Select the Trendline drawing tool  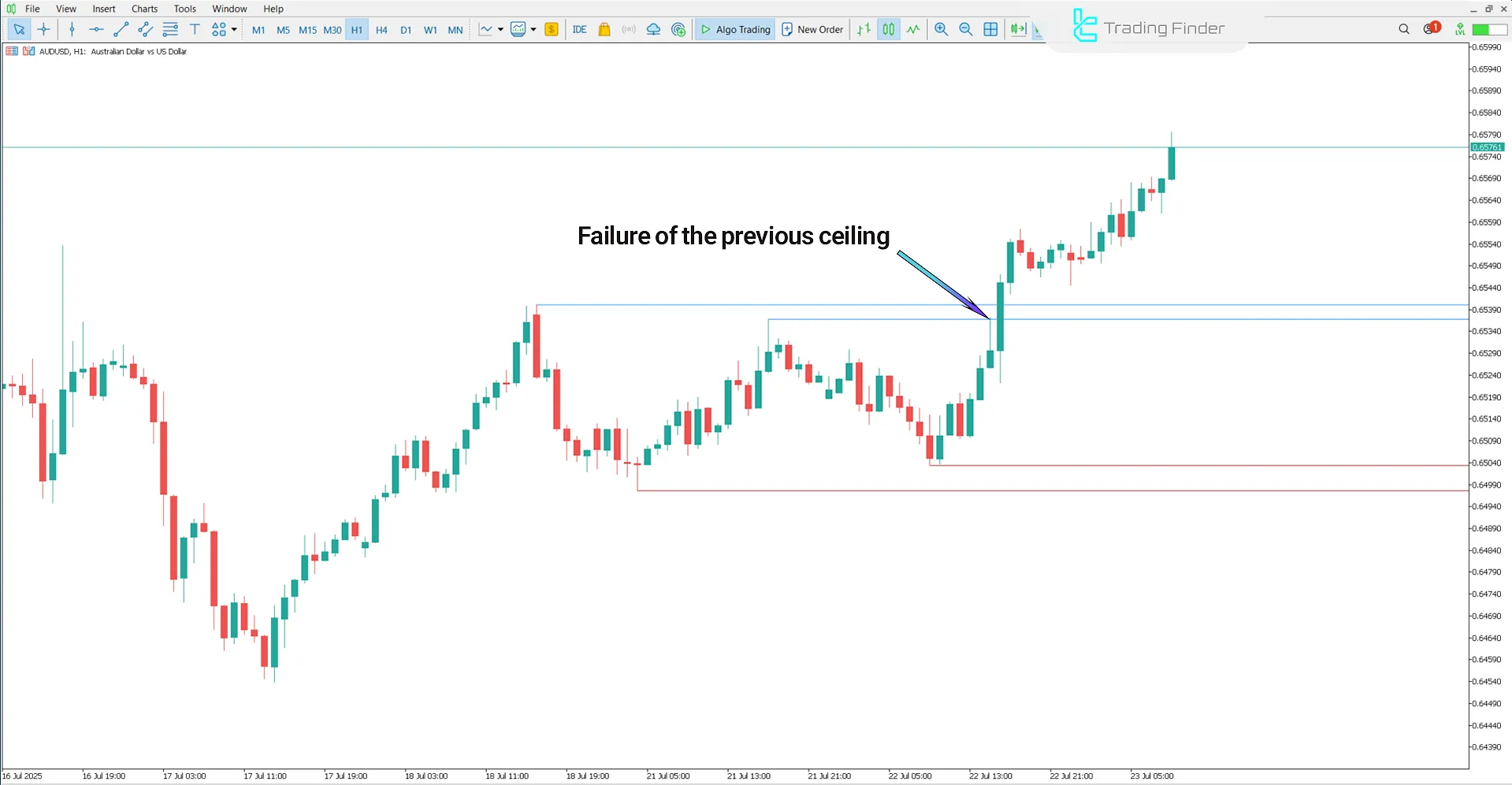[x=121, y=29]
